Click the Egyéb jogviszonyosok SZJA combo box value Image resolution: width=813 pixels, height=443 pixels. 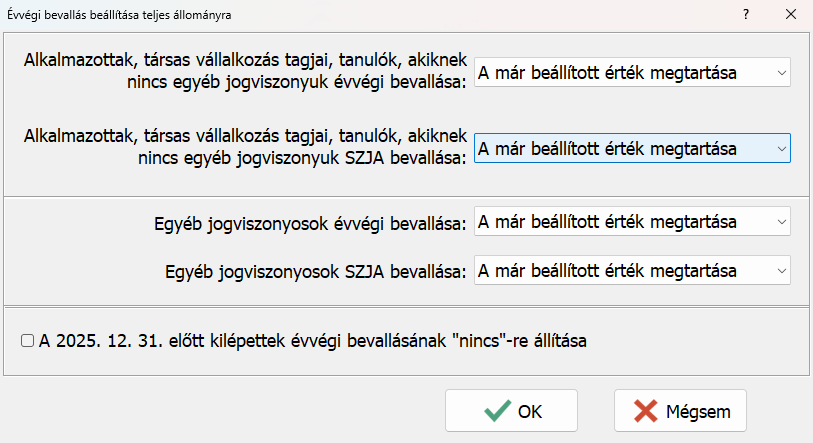coord(620,271)
